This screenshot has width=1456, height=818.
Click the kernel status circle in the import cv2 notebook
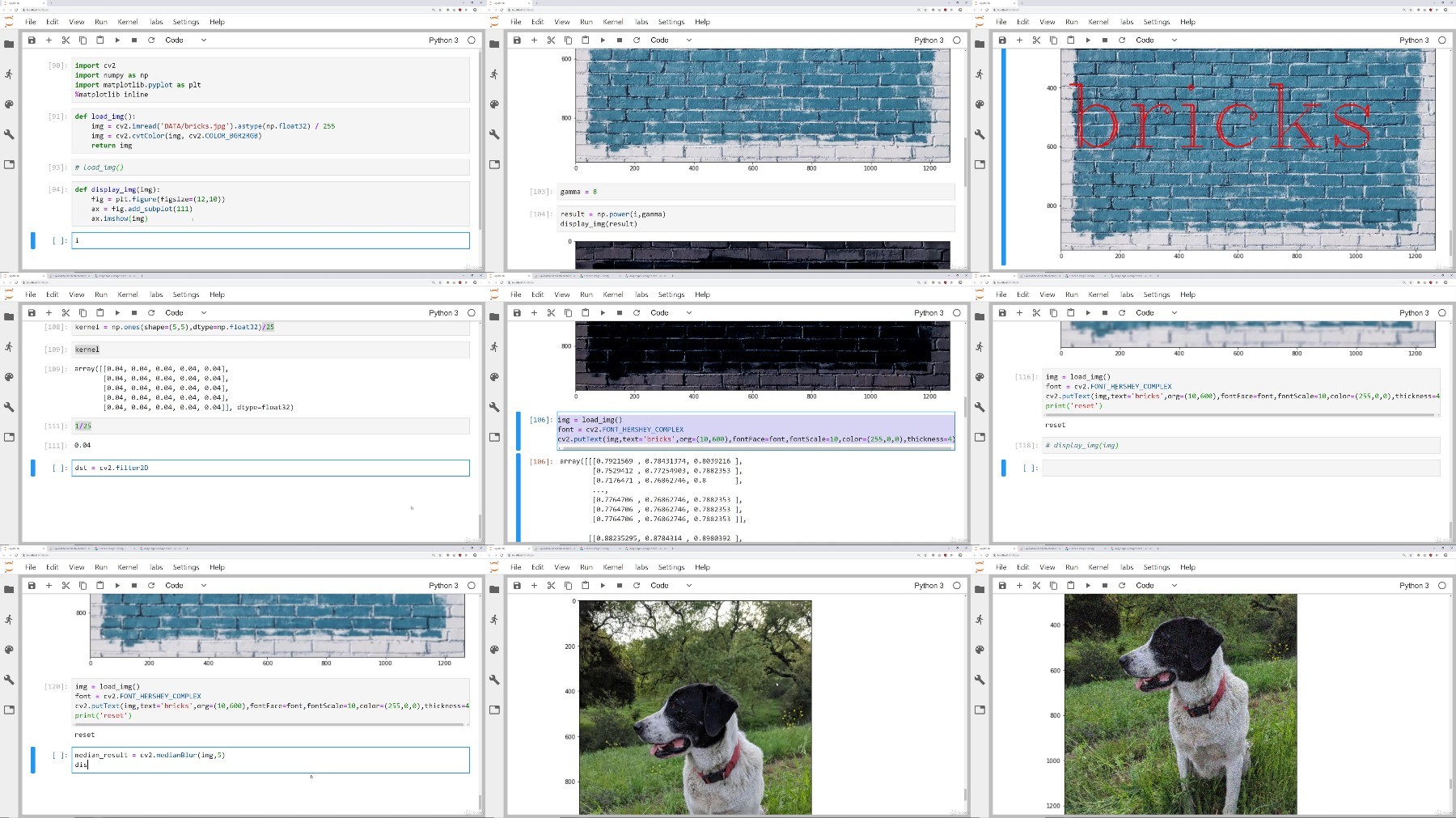coord(472,40)
